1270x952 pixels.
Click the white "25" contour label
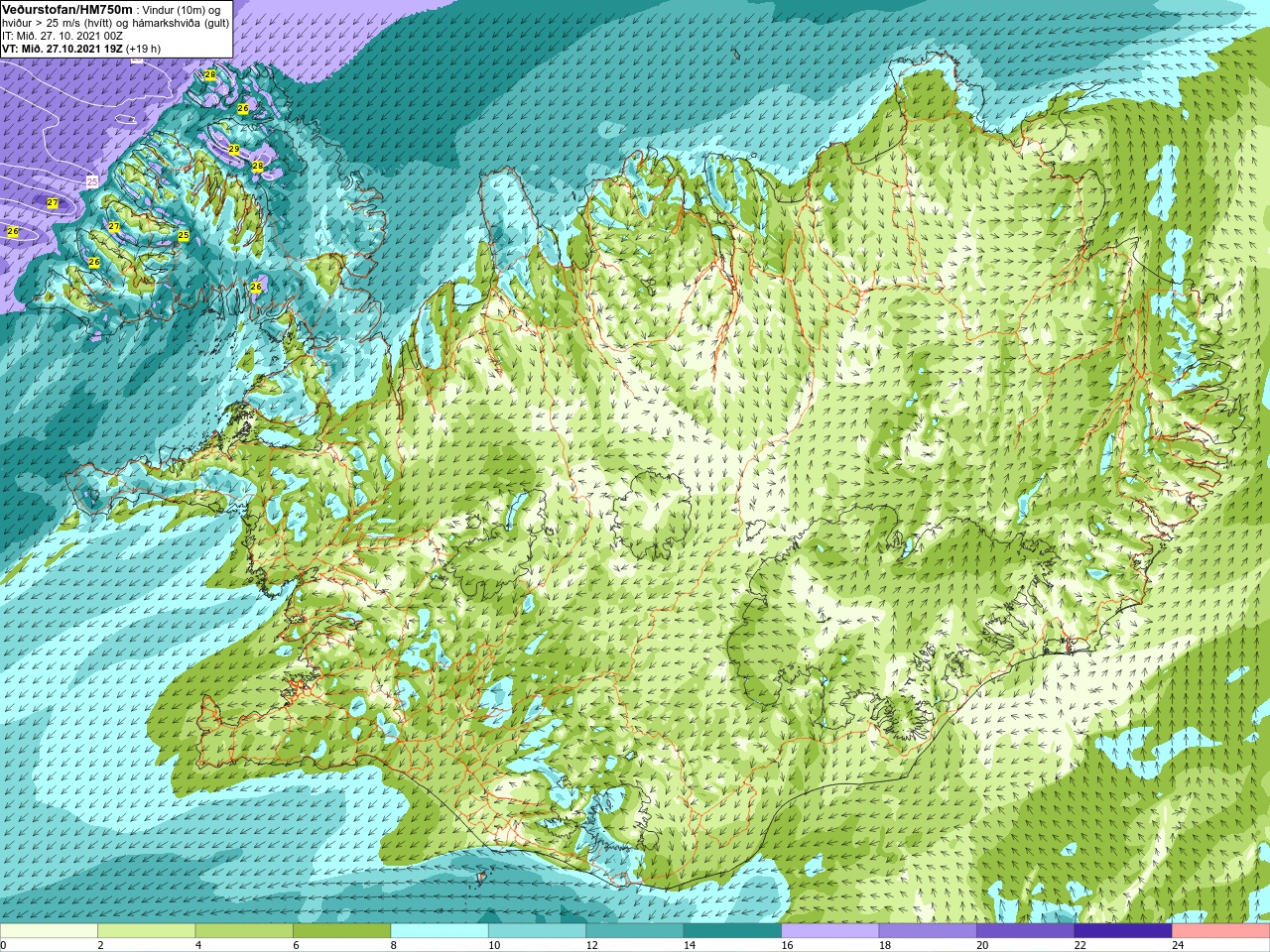point(92,182)
